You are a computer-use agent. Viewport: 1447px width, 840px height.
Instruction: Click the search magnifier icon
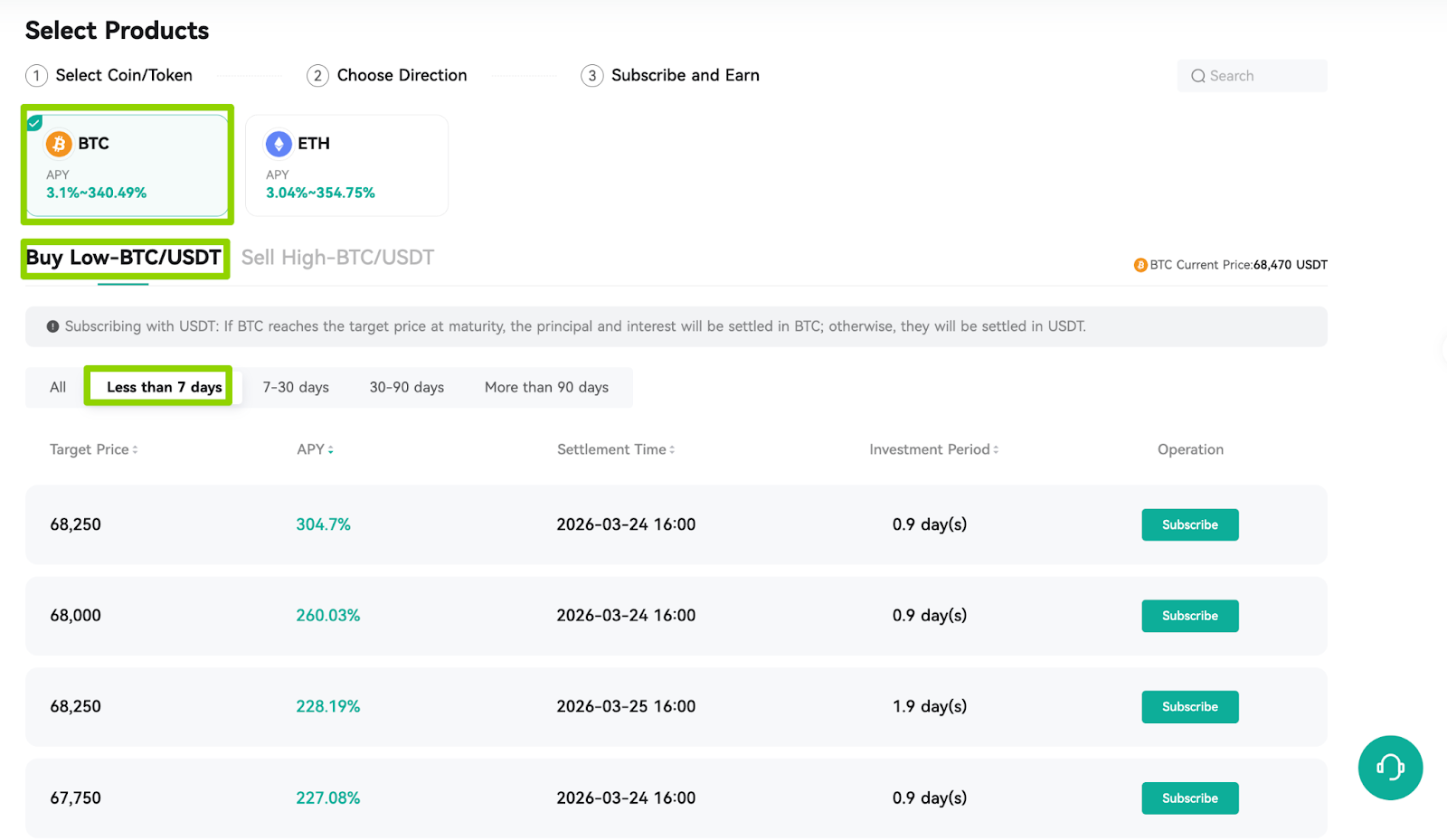1198,76
